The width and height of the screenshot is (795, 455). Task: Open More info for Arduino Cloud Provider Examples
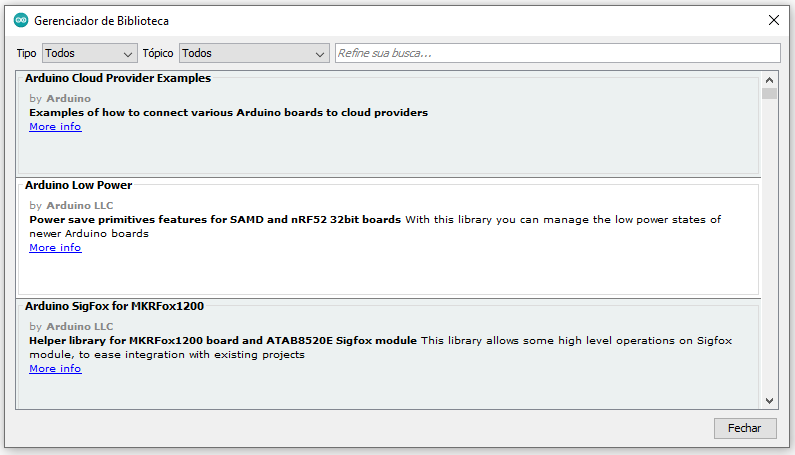click(55, 127)
